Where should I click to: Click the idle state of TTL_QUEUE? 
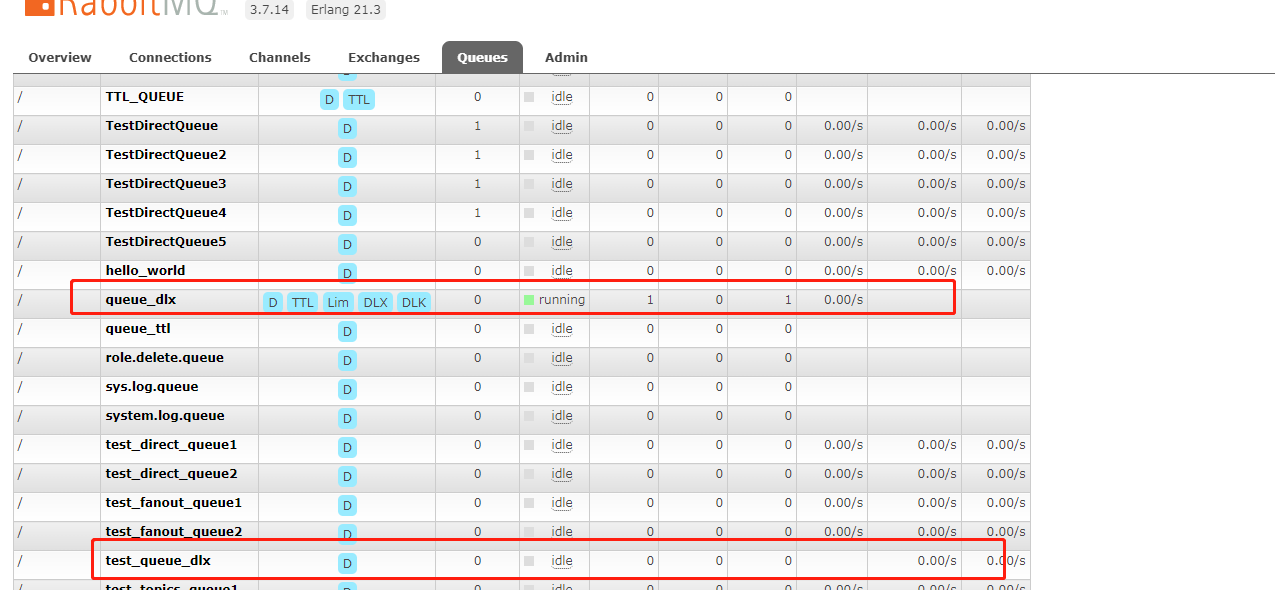pyautogui.click(x=562, y=97)
